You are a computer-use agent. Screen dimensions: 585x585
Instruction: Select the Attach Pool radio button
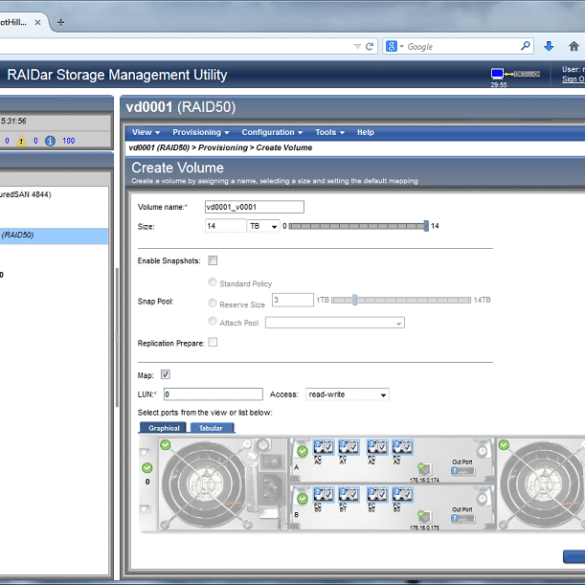click(x=212, y=321)
